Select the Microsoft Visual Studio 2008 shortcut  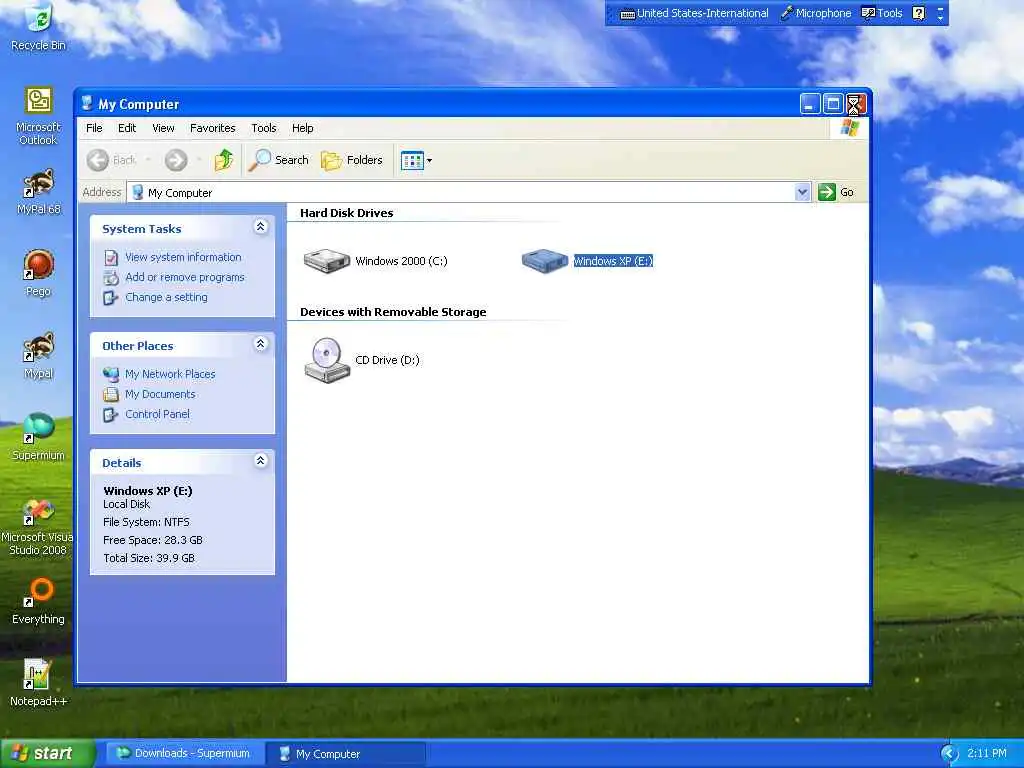[37, 526]
